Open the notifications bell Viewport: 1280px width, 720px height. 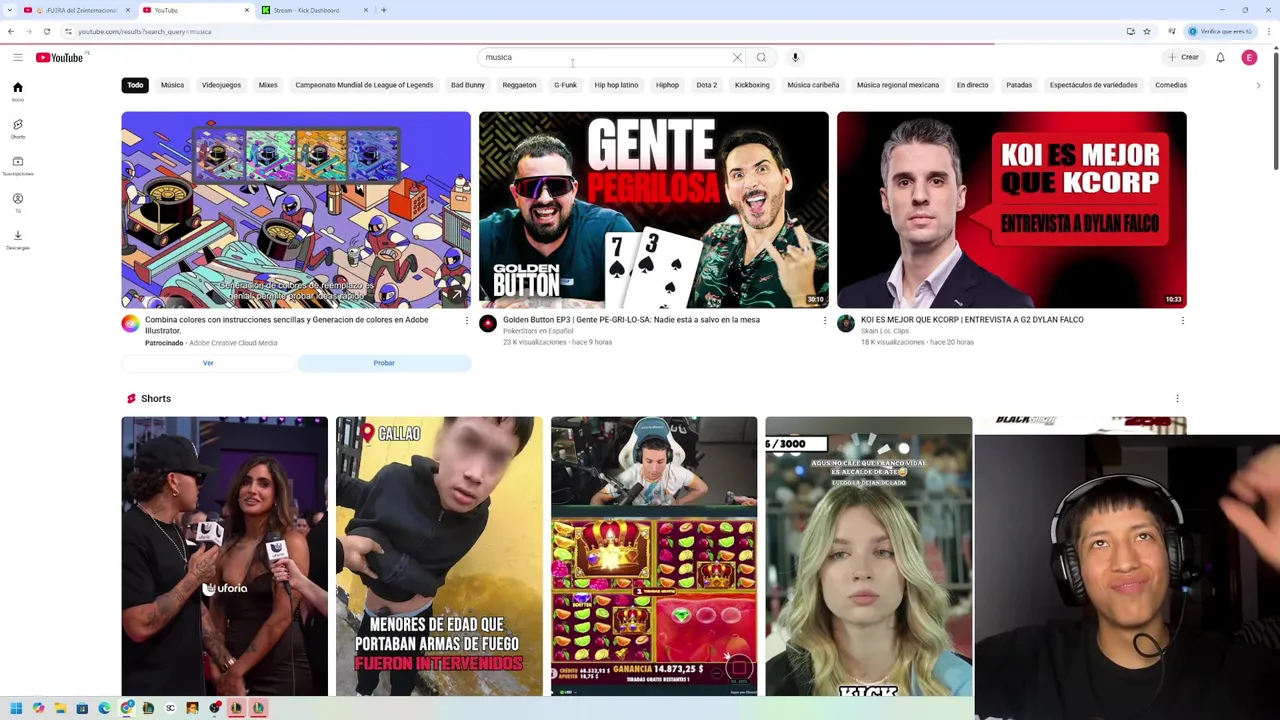pos(1220,57)
